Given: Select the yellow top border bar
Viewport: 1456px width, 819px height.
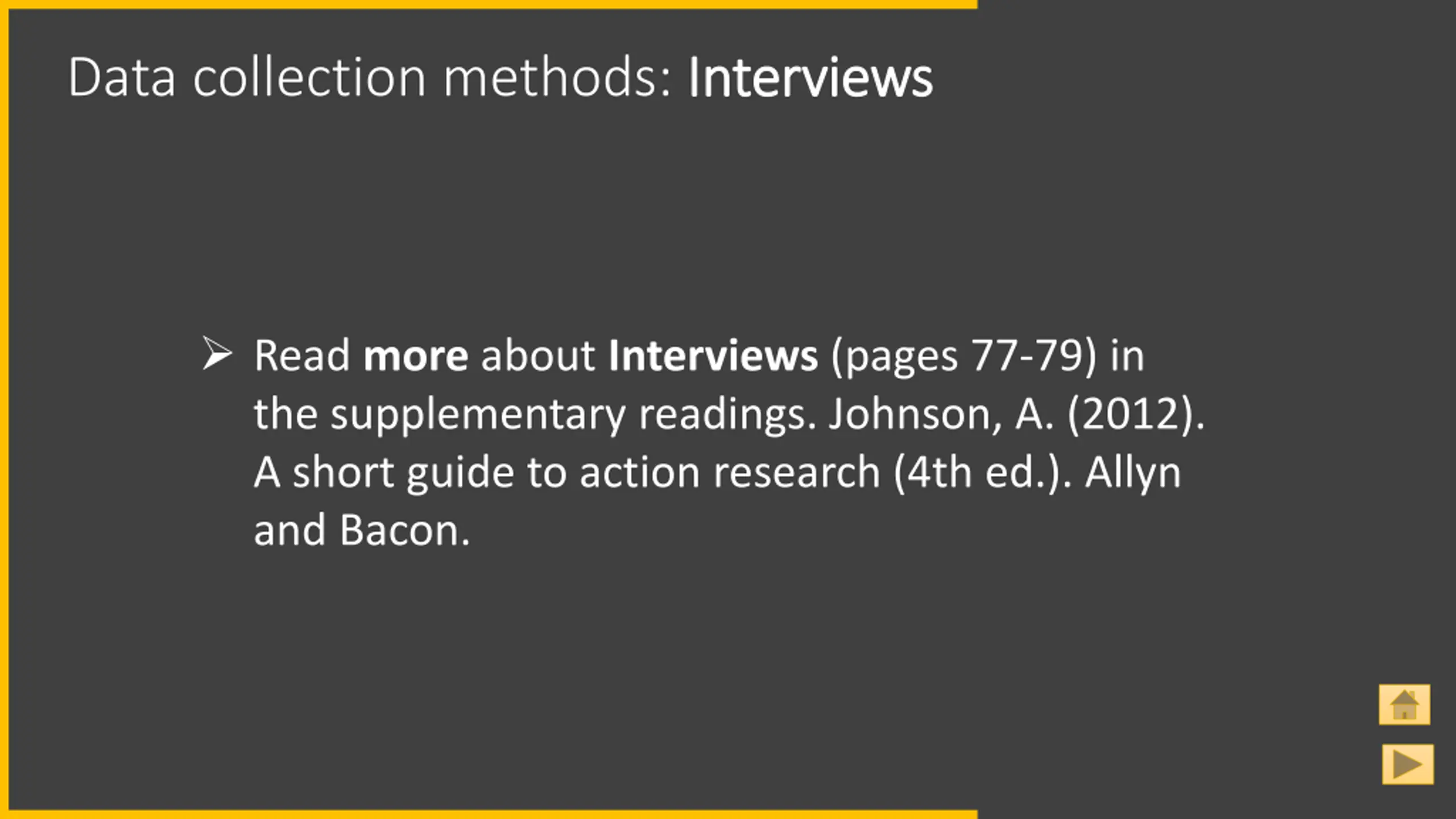Looking at the screenshot, I should click(x=489, y=4).
